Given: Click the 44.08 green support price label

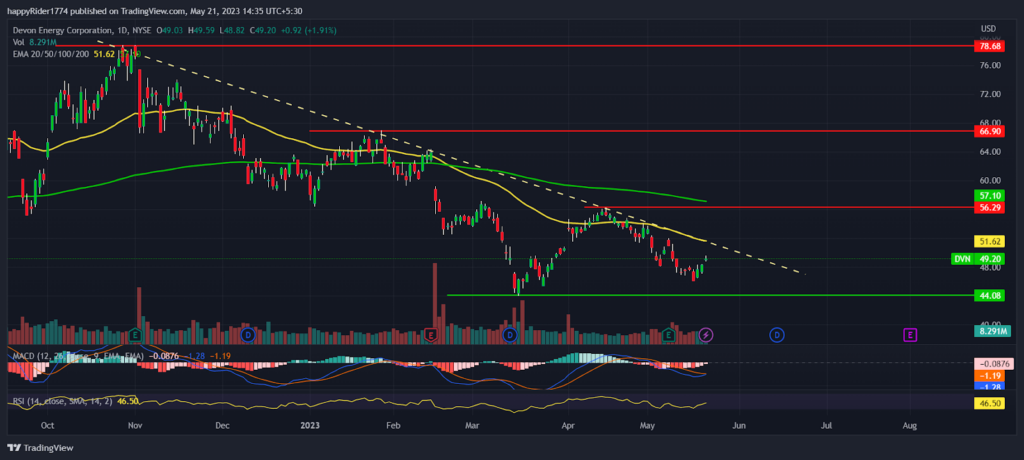Looking at the screenshot, I should click(991, 295).
